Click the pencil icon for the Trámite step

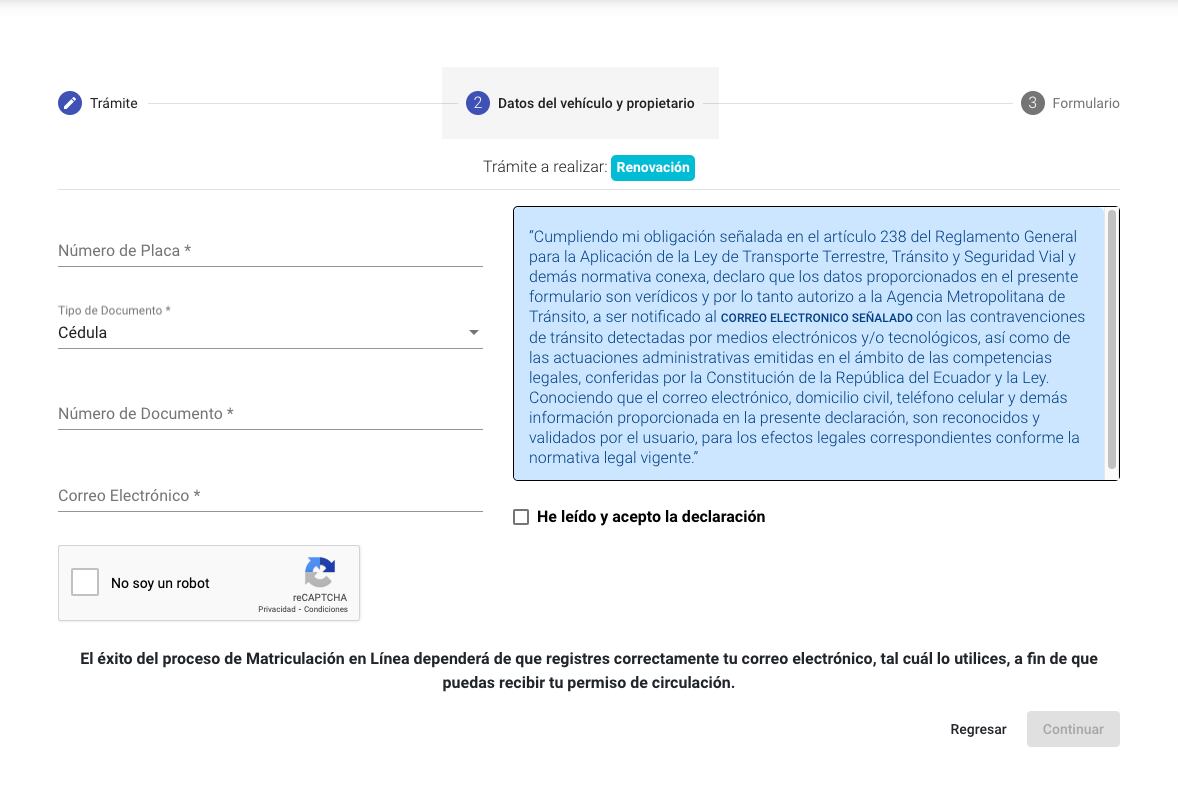coord(69,103)
